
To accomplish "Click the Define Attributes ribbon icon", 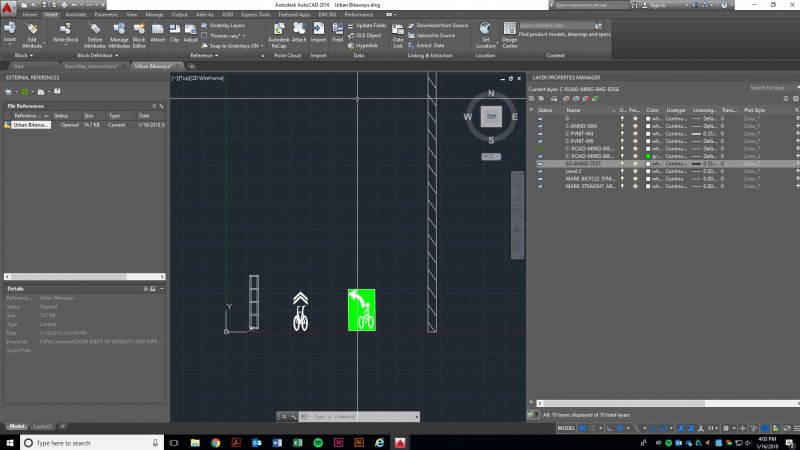I will [95, 32].
